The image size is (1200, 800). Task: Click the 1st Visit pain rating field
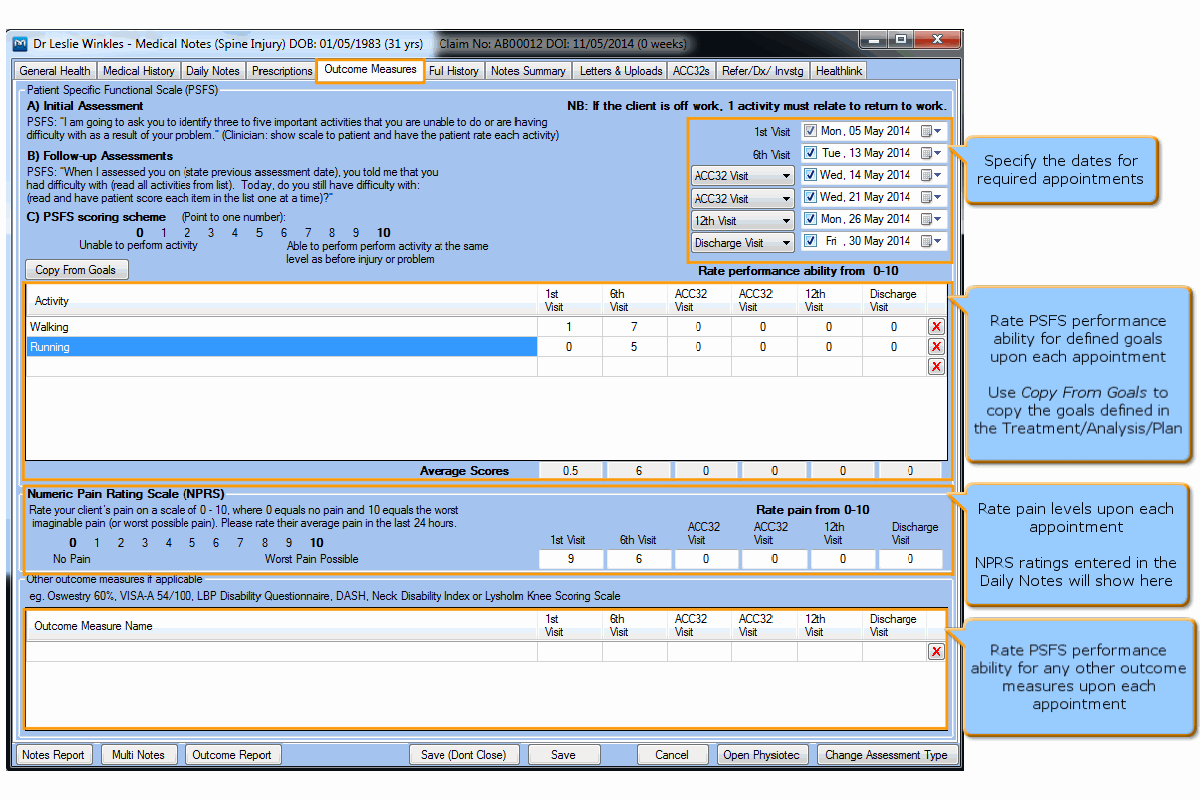(571, 560)
